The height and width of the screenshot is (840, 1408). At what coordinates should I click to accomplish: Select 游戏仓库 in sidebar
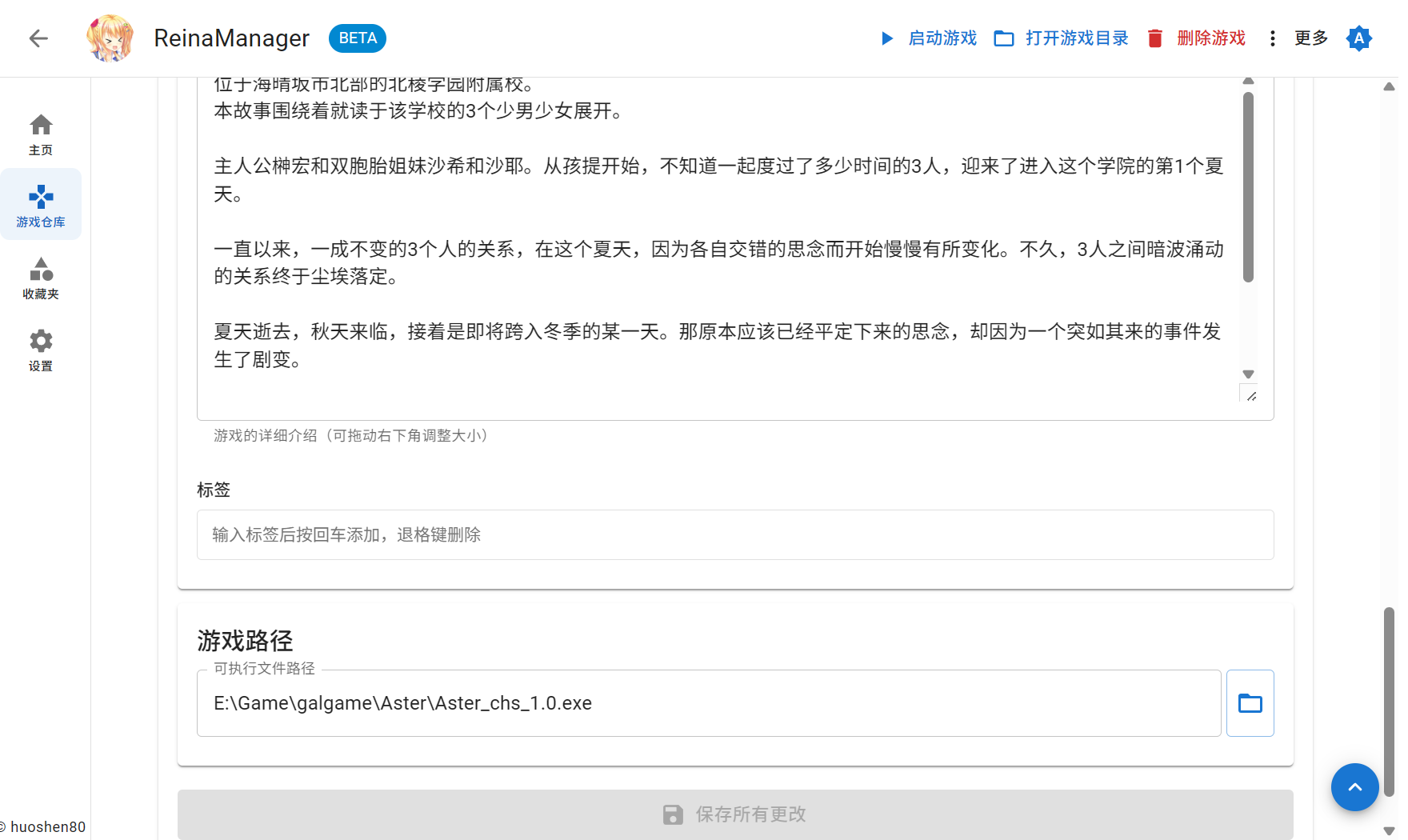pyautogui.click(x=41, y=205)
